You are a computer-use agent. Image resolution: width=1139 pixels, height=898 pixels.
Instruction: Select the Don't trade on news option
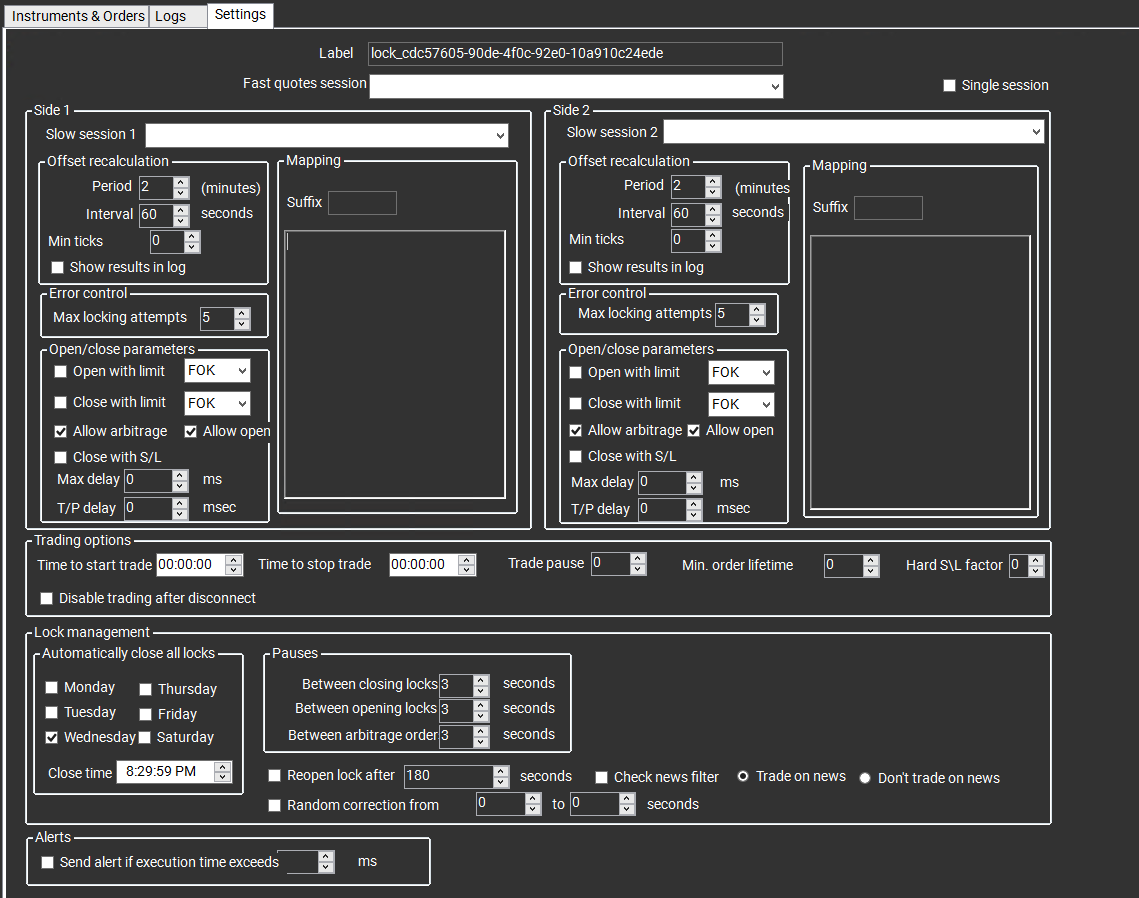865,778
